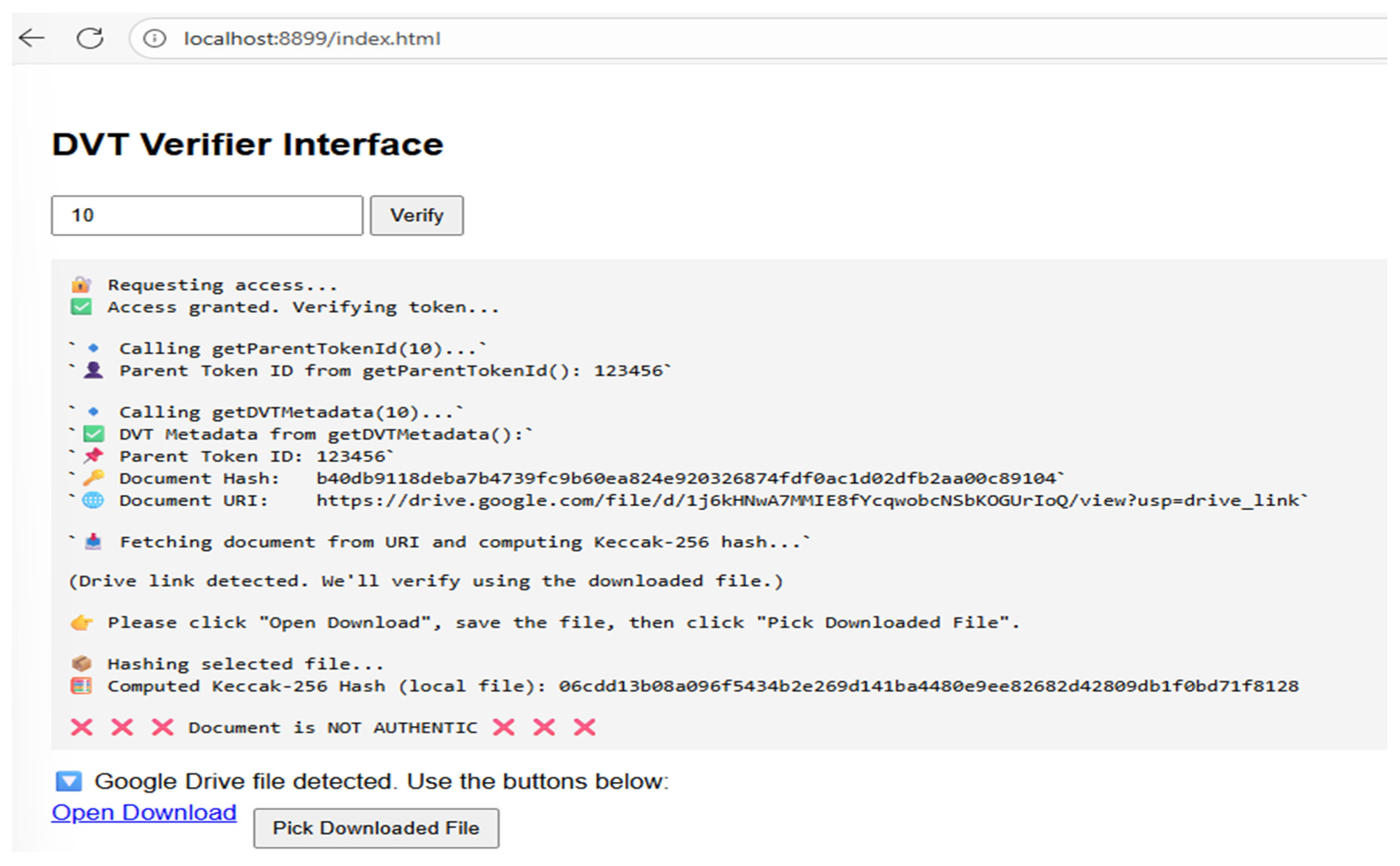1400x866 pixels.
Task: Click the localhost:8899 address bar URL
Action: click(x=312, y=38)
